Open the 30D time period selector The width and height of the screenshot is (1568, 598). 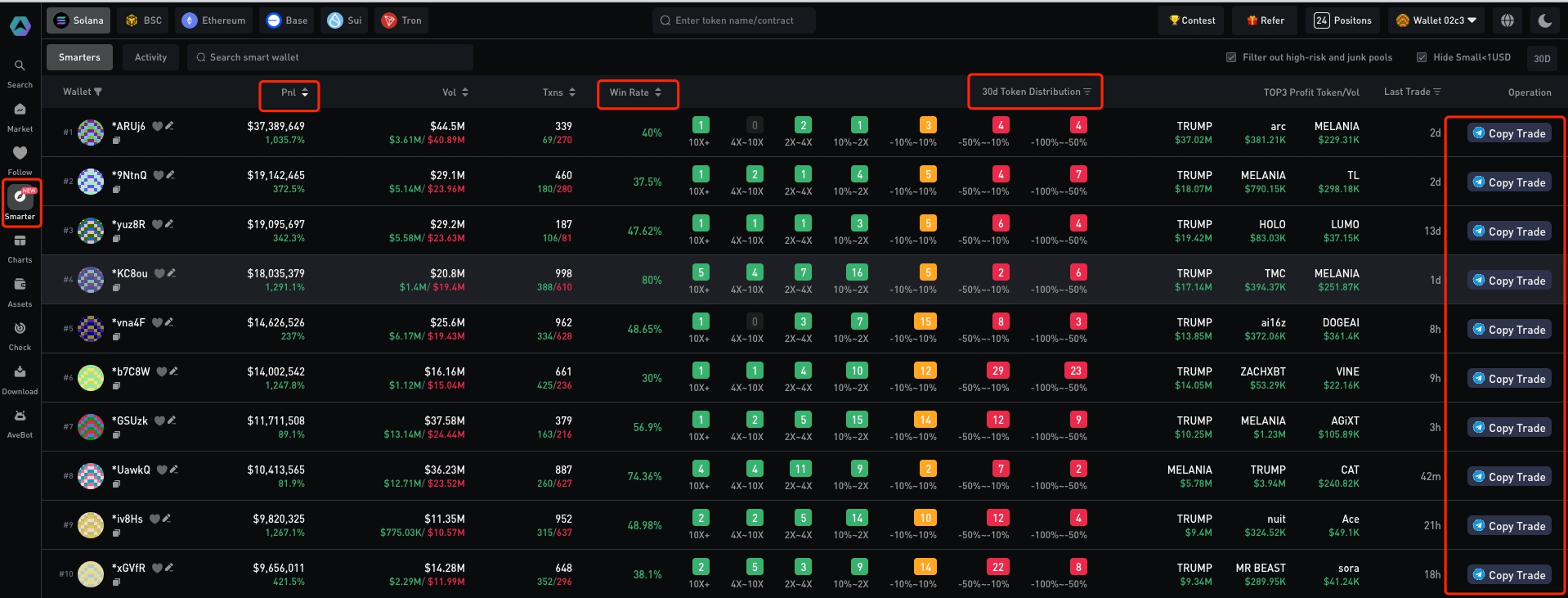[x=1542, y=58]
